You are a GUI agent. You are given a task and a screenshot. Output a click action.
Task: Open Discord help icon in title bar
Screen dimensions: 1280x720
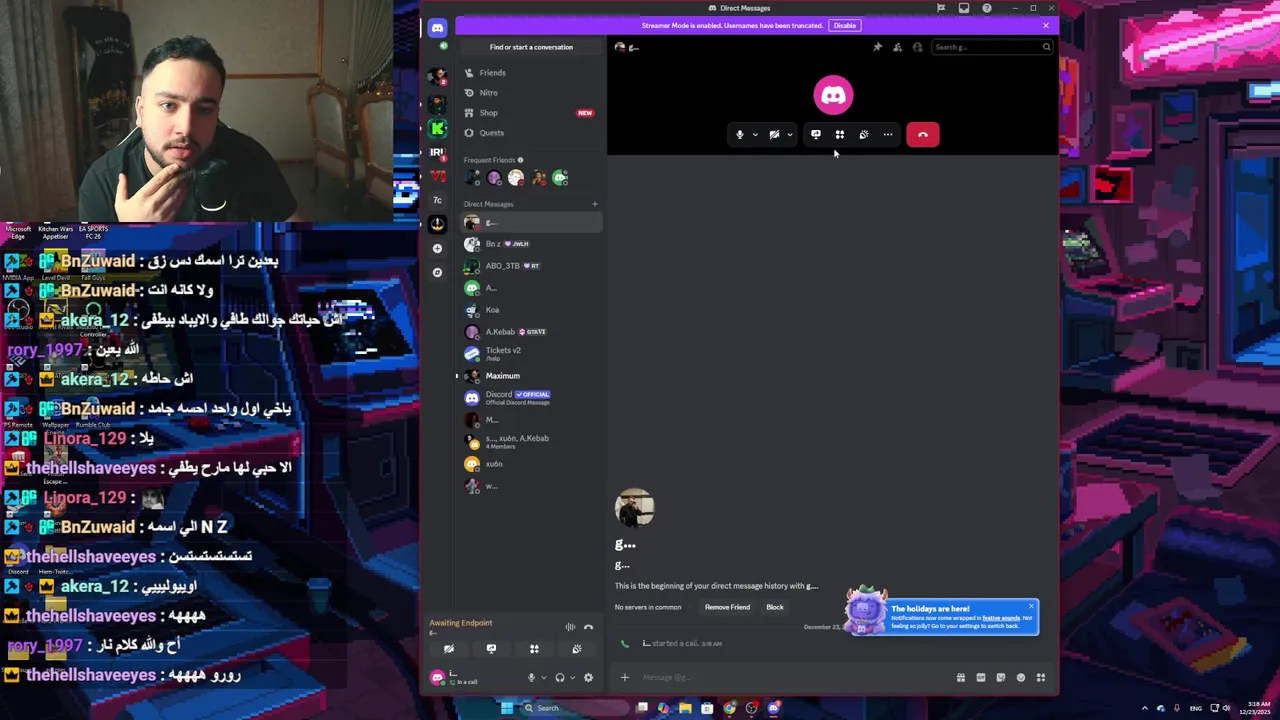point(987,8)
